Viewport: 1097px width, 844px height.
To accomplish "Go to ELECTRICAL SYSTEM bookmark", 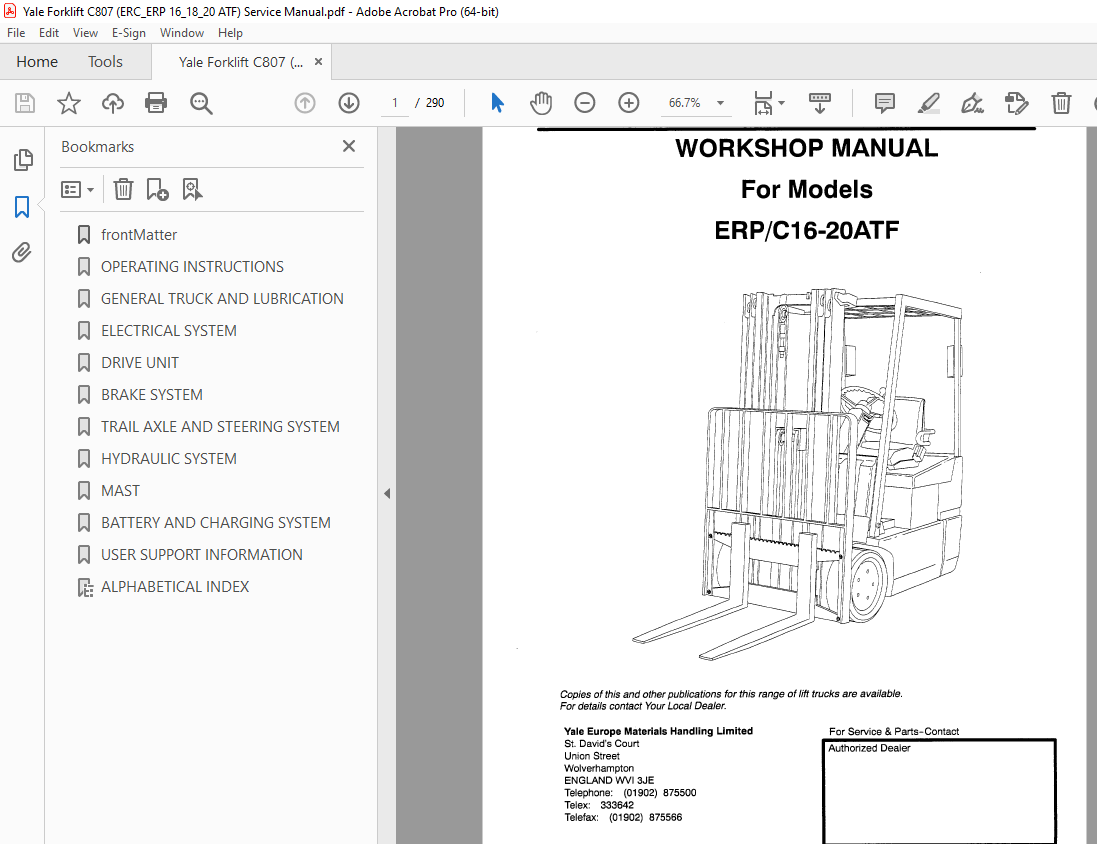I will (x=169, y=330).
